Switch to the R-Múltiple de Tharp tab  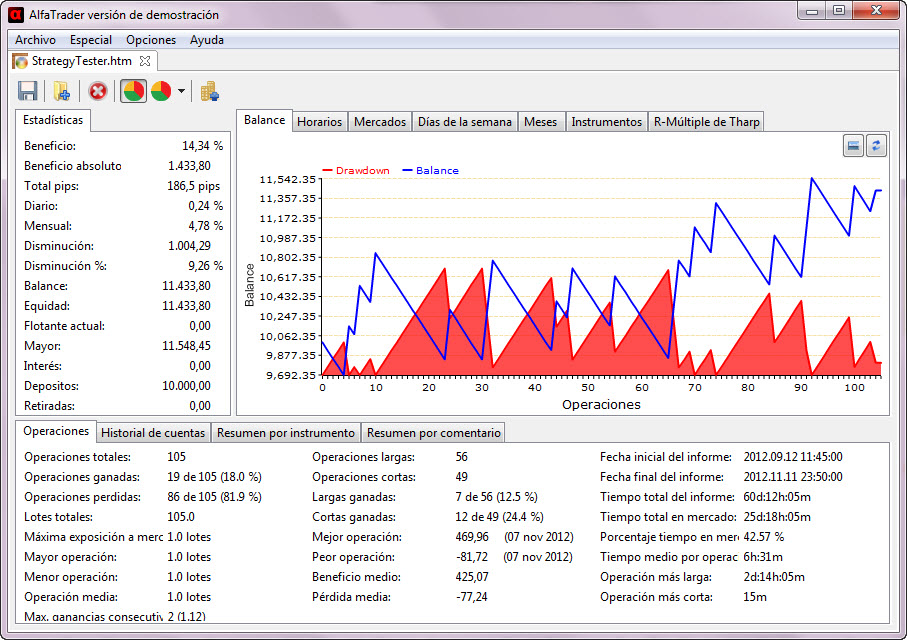pyautogui.click(x=706, y=122)
